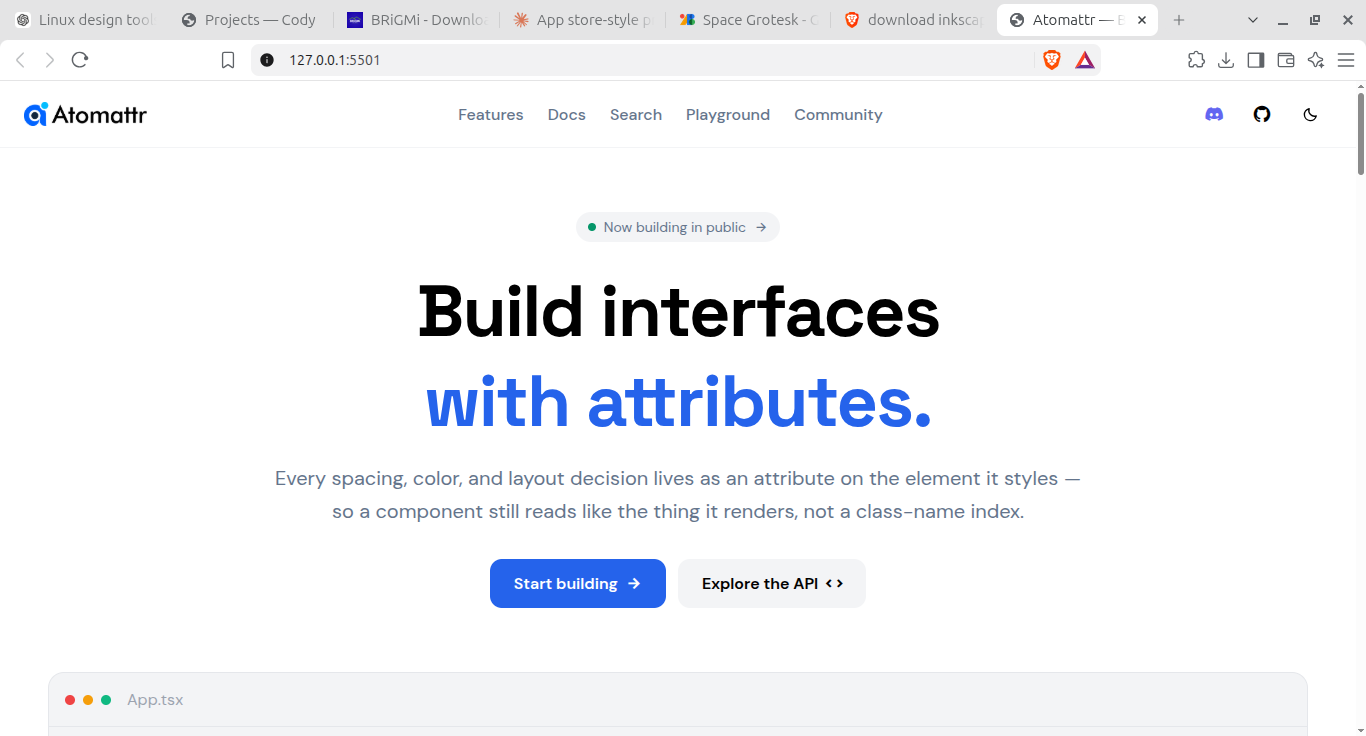Reload the page
The height and width of the screenshot is (736, 1366).
[80, 60]
